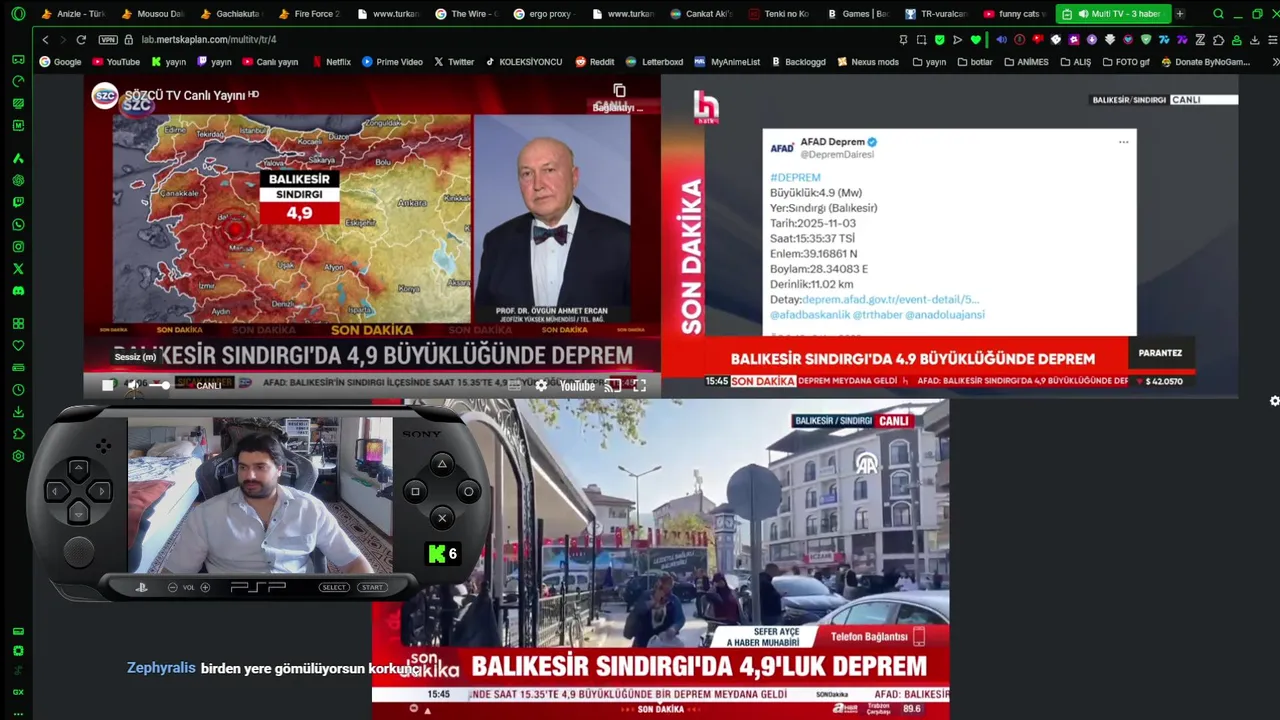This screenshot has width=1280, height=720.
Task: Open KOLEKSİYONCU bookmark
Action: 524,62
